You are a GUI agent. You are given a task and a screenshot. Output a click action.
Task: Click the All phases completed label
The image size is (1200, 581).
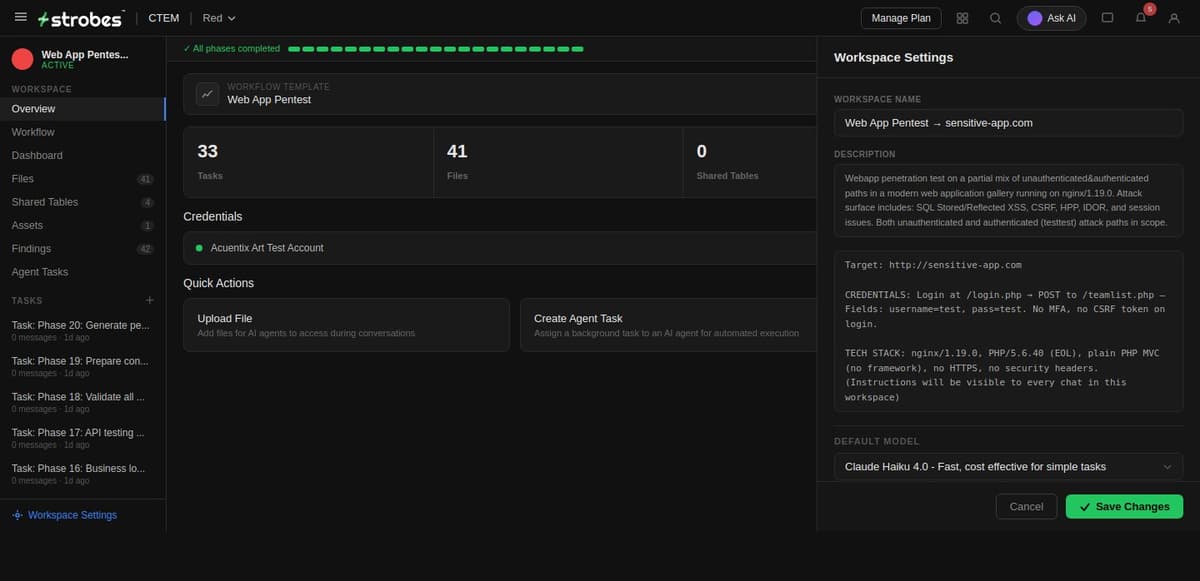pos(232,48)
